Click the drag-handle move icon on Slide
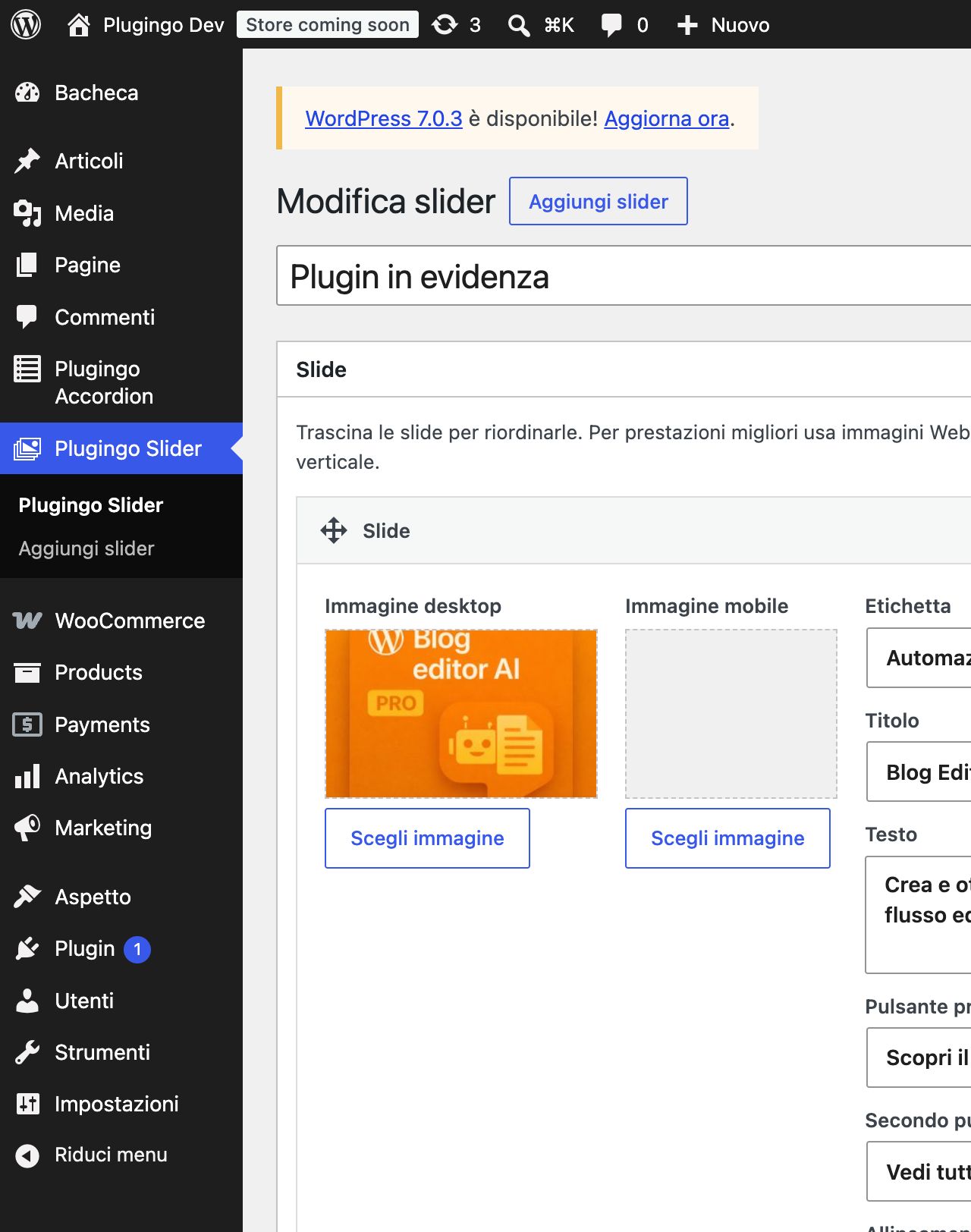This screenshot has width=971, height=1232. click(334, 530)
